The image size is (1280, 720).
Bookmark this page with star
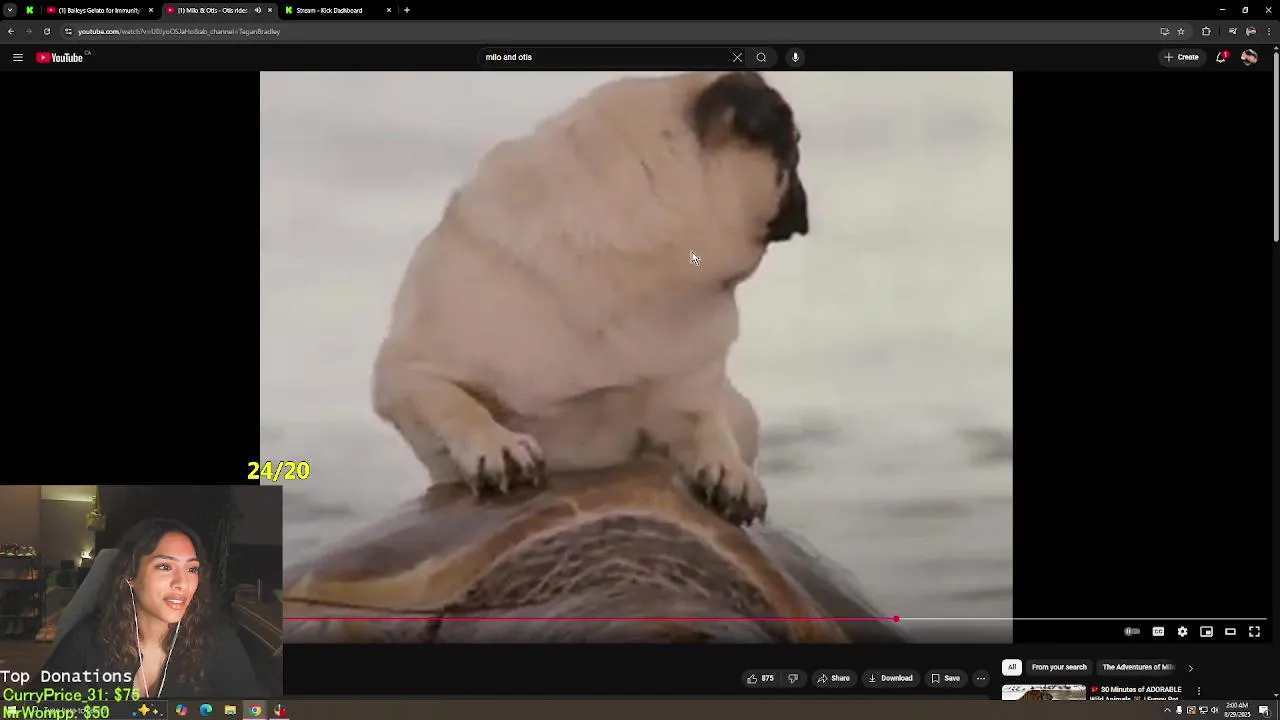click(x=1181, y=31)
